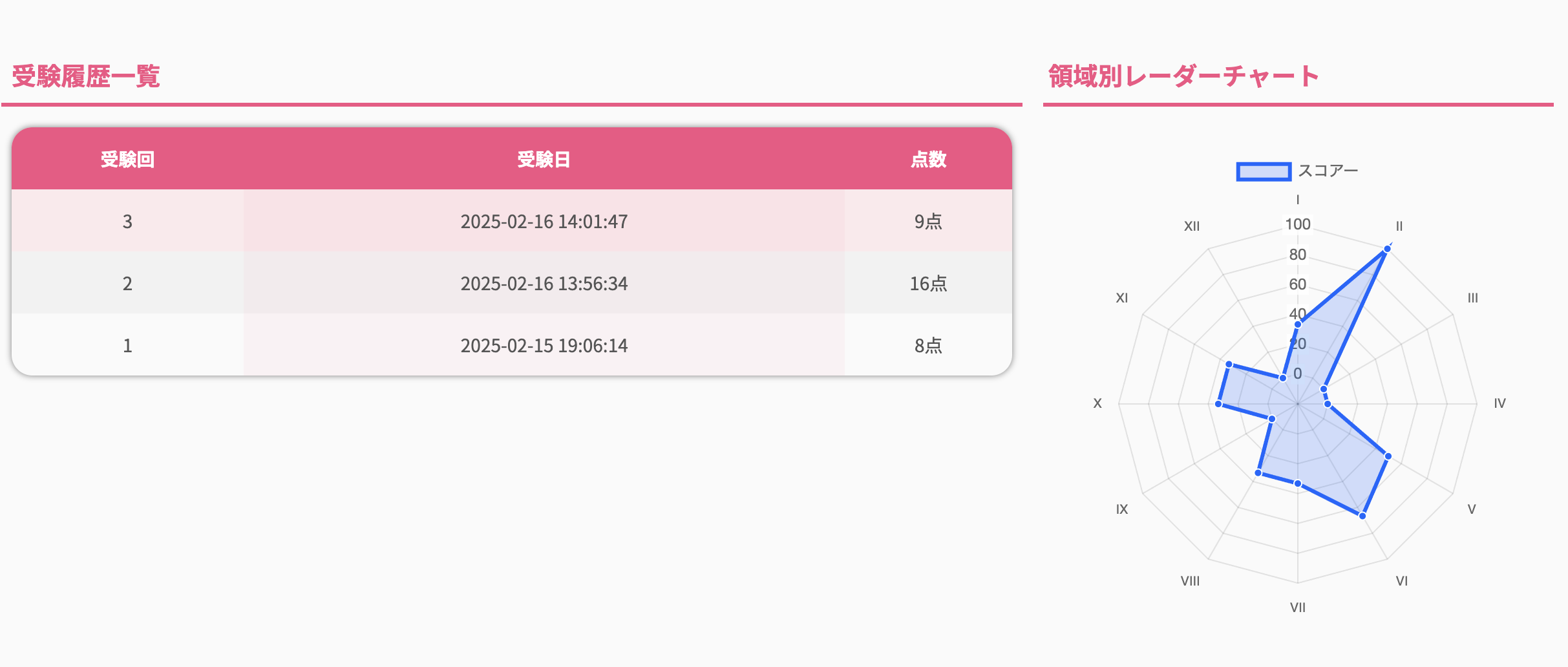
Task: Click the 受験履歴一覧 section heading
Action: [x=86, y=76]
